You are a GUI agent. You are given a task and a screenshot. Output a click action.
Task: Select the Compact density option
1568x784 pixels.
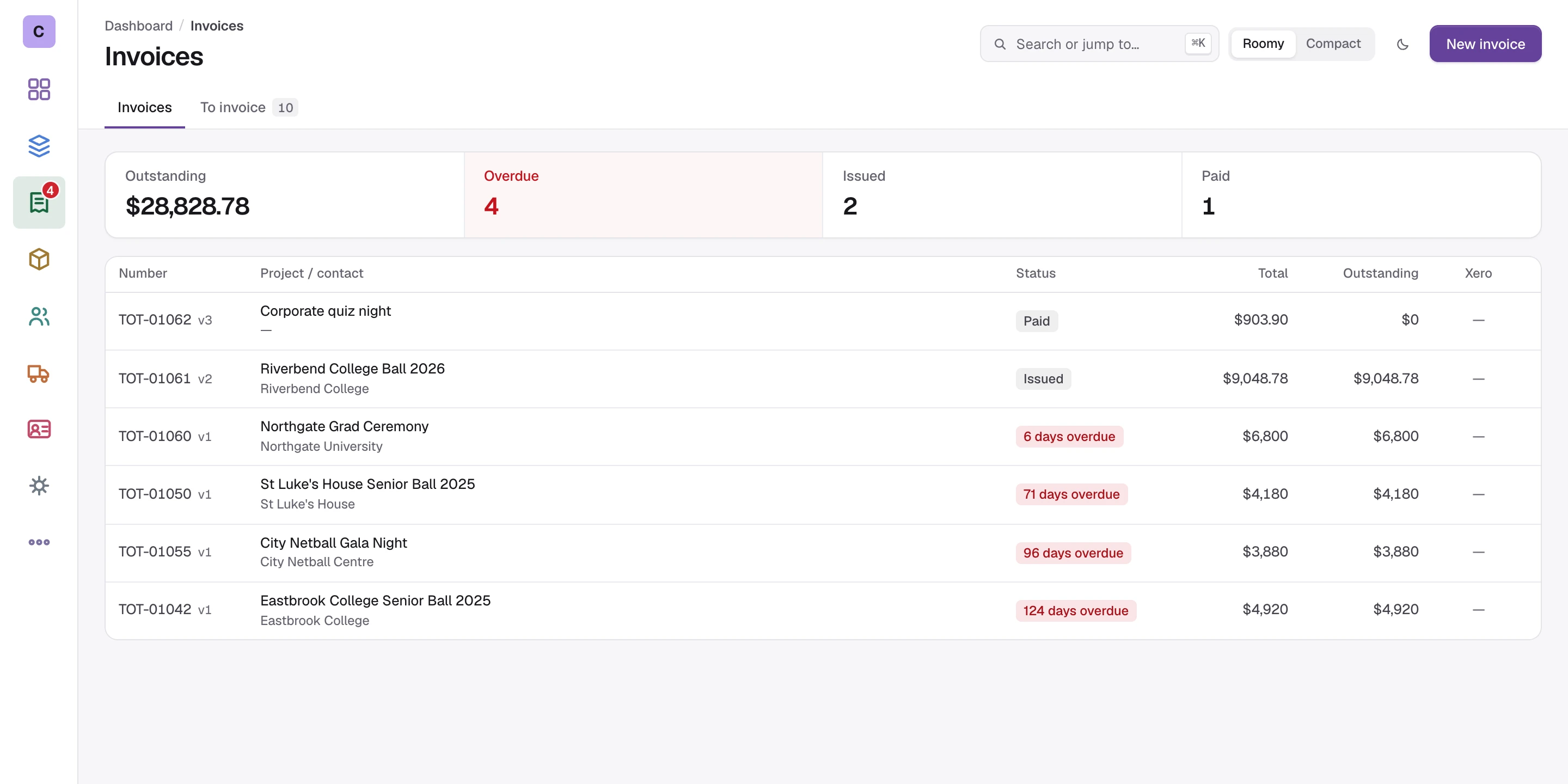[1333, 44]
